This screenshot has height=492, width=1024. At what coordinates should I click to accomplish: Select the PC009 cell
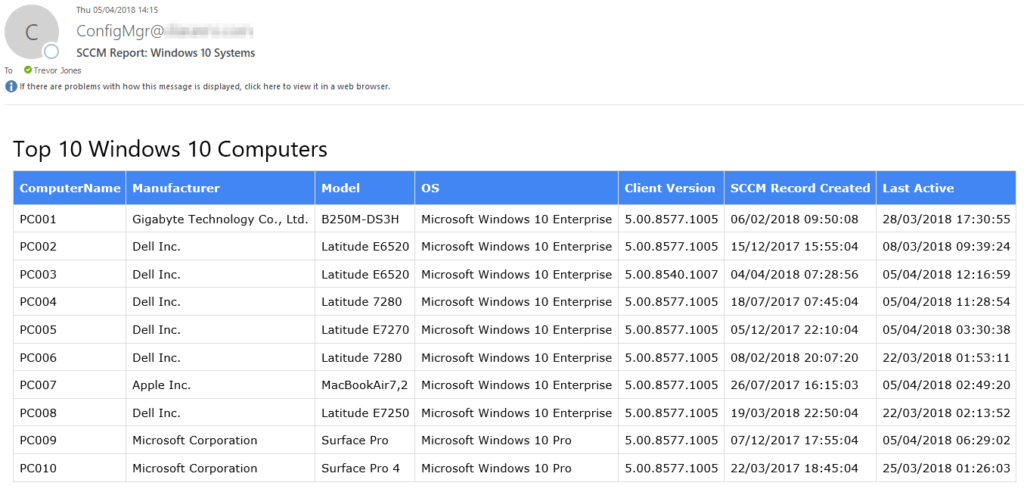(x=70, y=440)
